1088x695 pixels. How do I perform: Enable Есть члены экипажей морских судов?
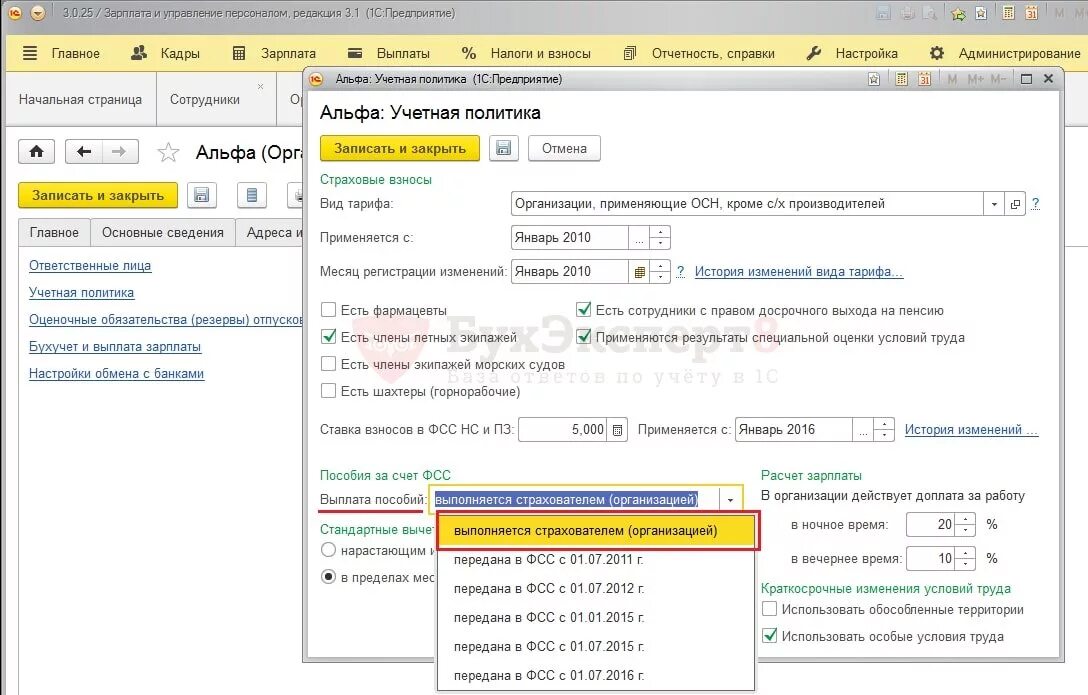tap(329, 363)
